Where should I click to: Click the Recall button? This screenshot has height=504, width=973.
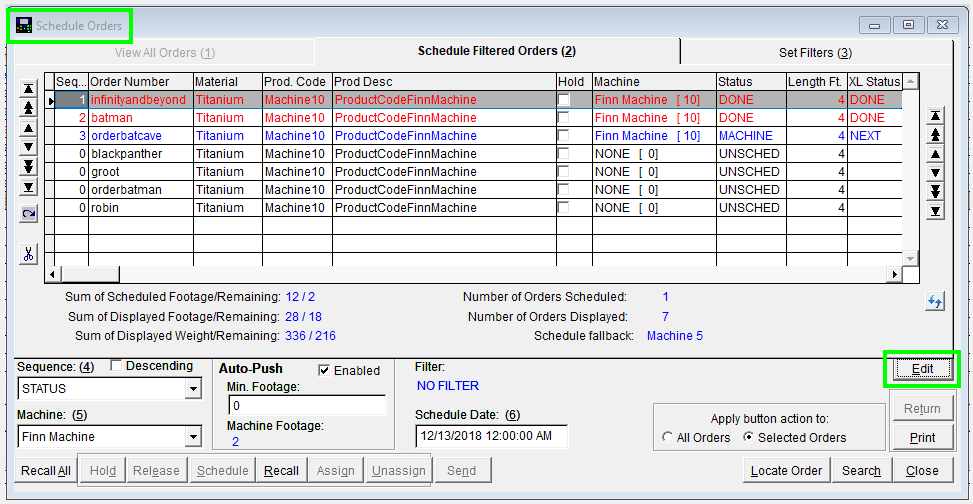tap(281, 471)
